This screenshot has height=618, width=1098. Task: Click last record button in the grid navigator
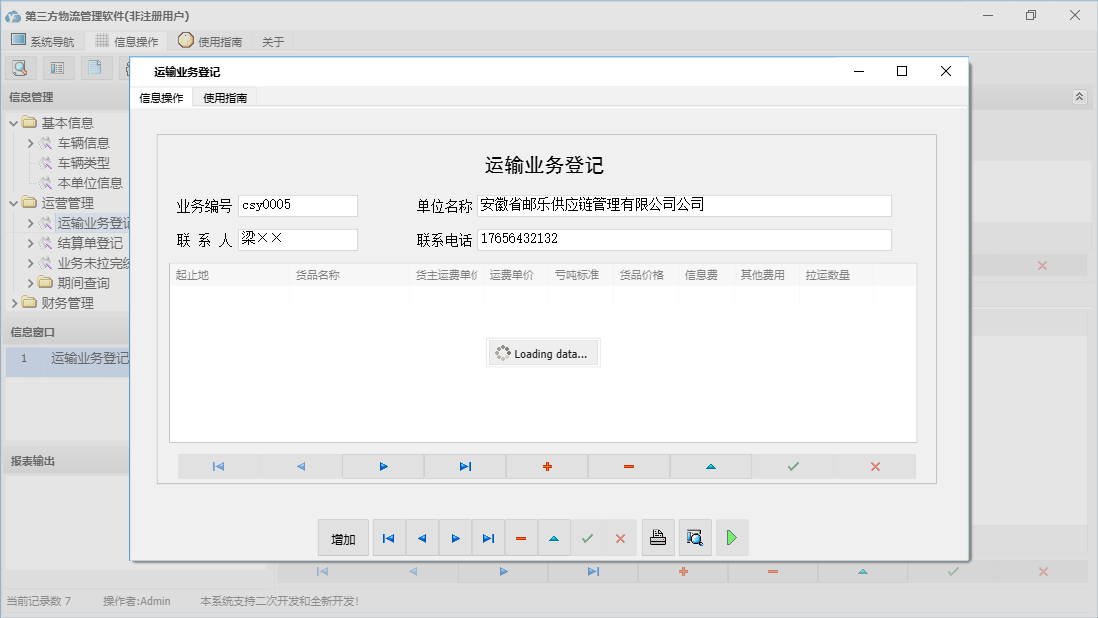point(464,466)
